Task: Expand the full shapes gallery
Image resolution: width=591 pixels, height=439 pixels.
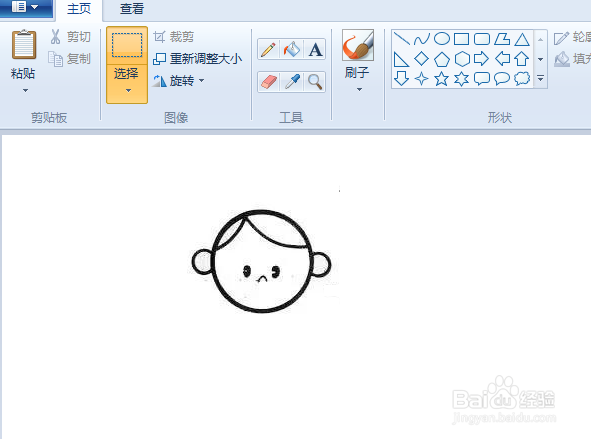Action: [x=540, y=78]
